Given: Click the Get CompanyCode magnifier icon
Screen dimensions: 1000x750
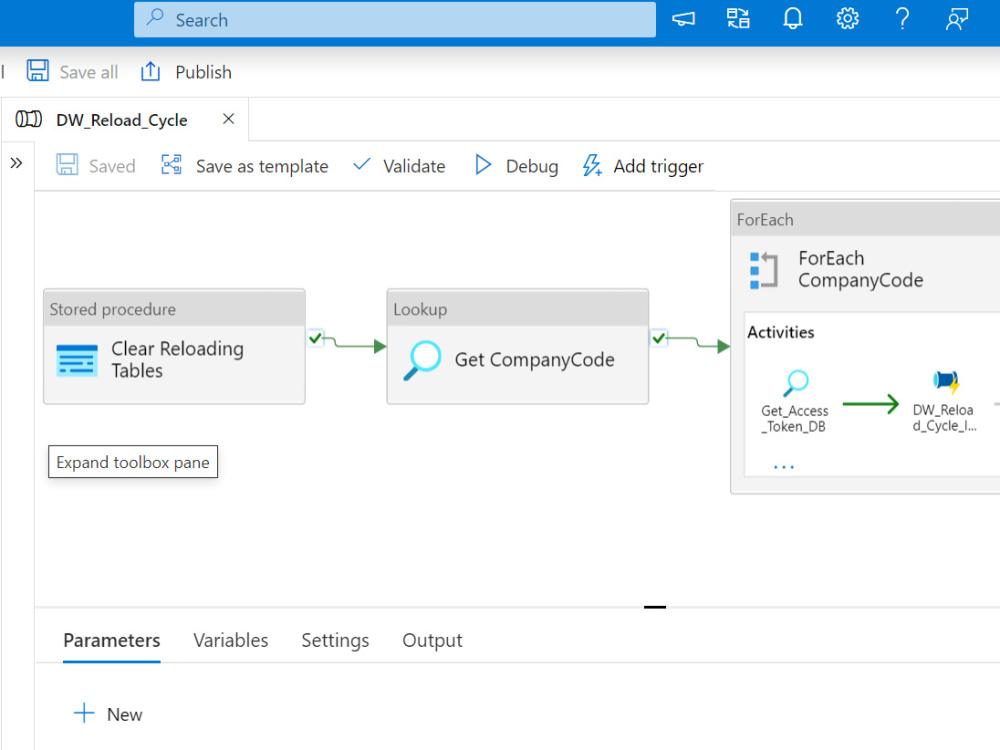Looking at the screenshot, I should [422, 360].
